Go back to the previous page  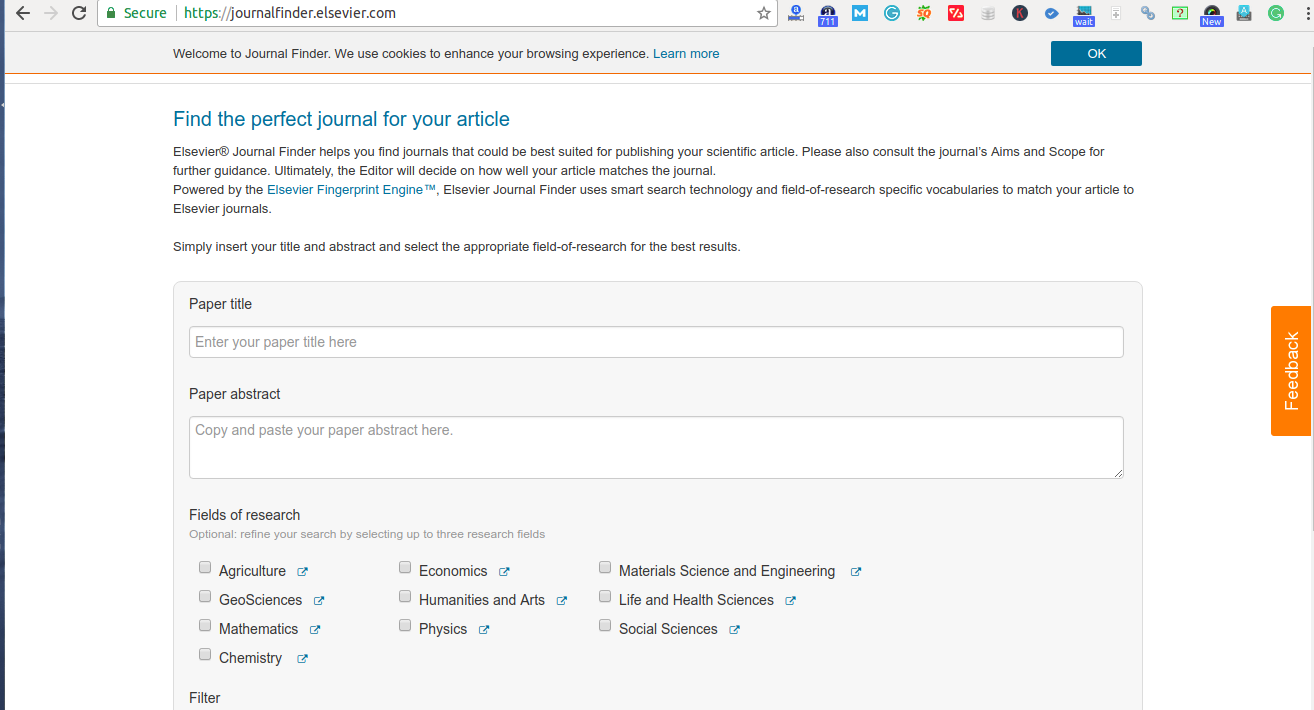pyautogui.click(x=23, y=13)
